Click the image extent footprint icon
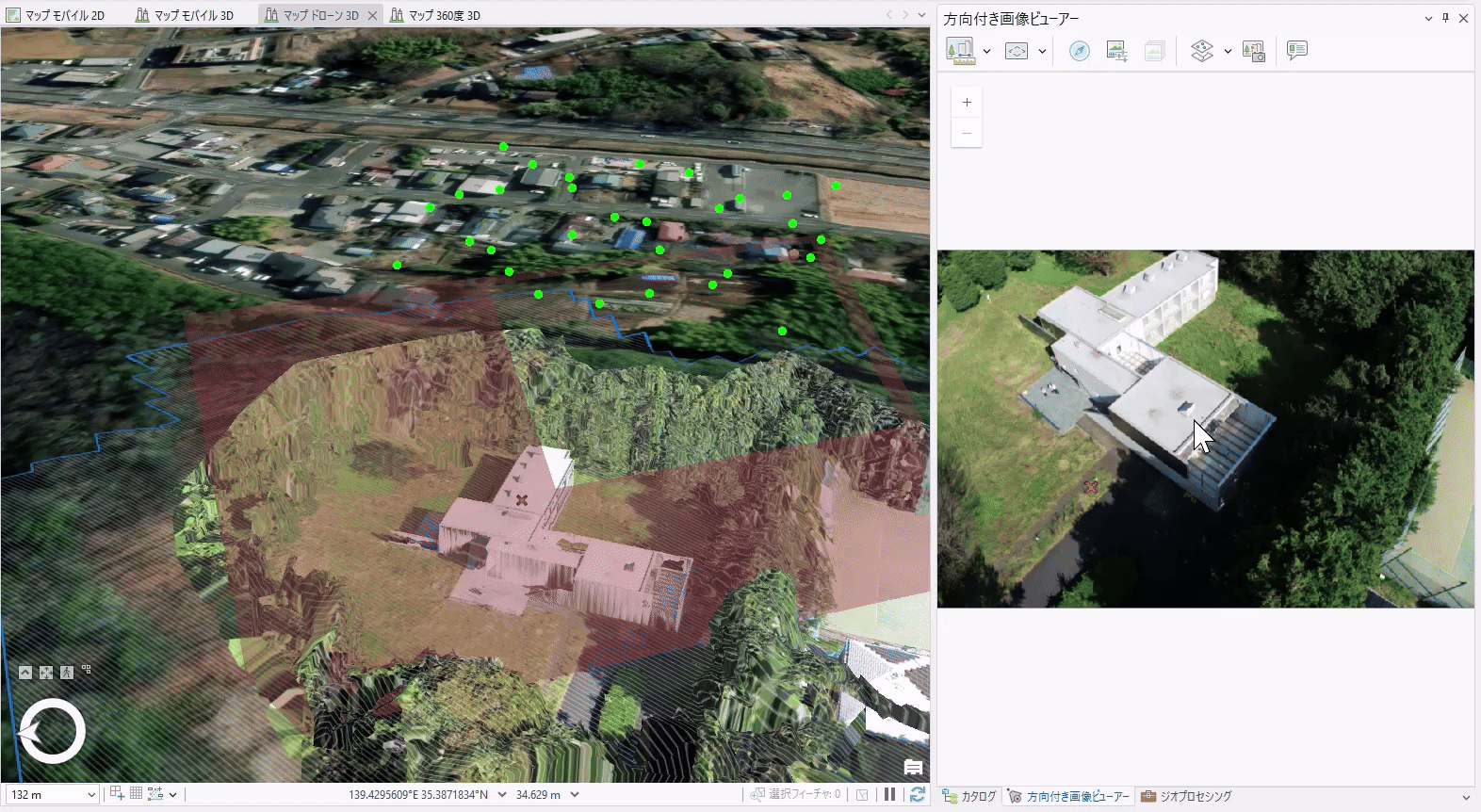Image resolution: width=1481 pixels, height=812 pixels. click(1017, 51)
